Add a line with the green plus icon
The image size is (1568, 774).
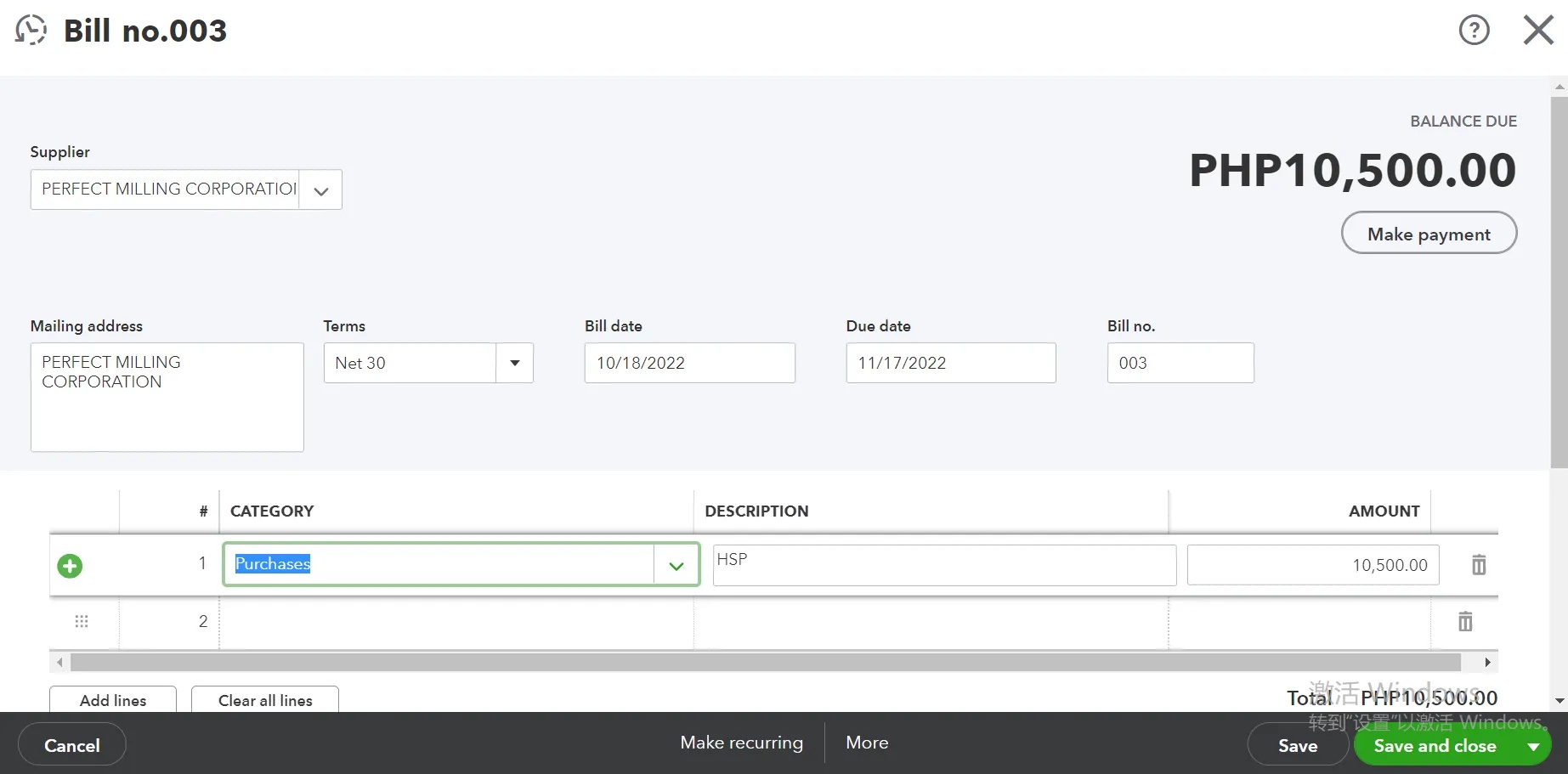[x=70, y=566]
